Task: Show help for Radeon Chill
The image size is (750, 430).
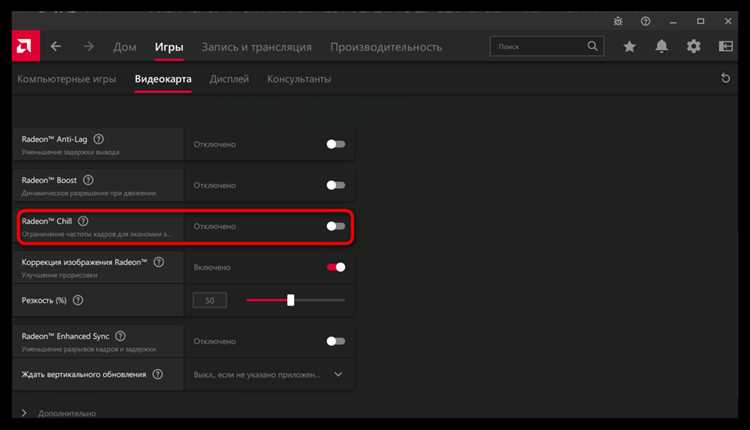Action: tap(83, 221)
